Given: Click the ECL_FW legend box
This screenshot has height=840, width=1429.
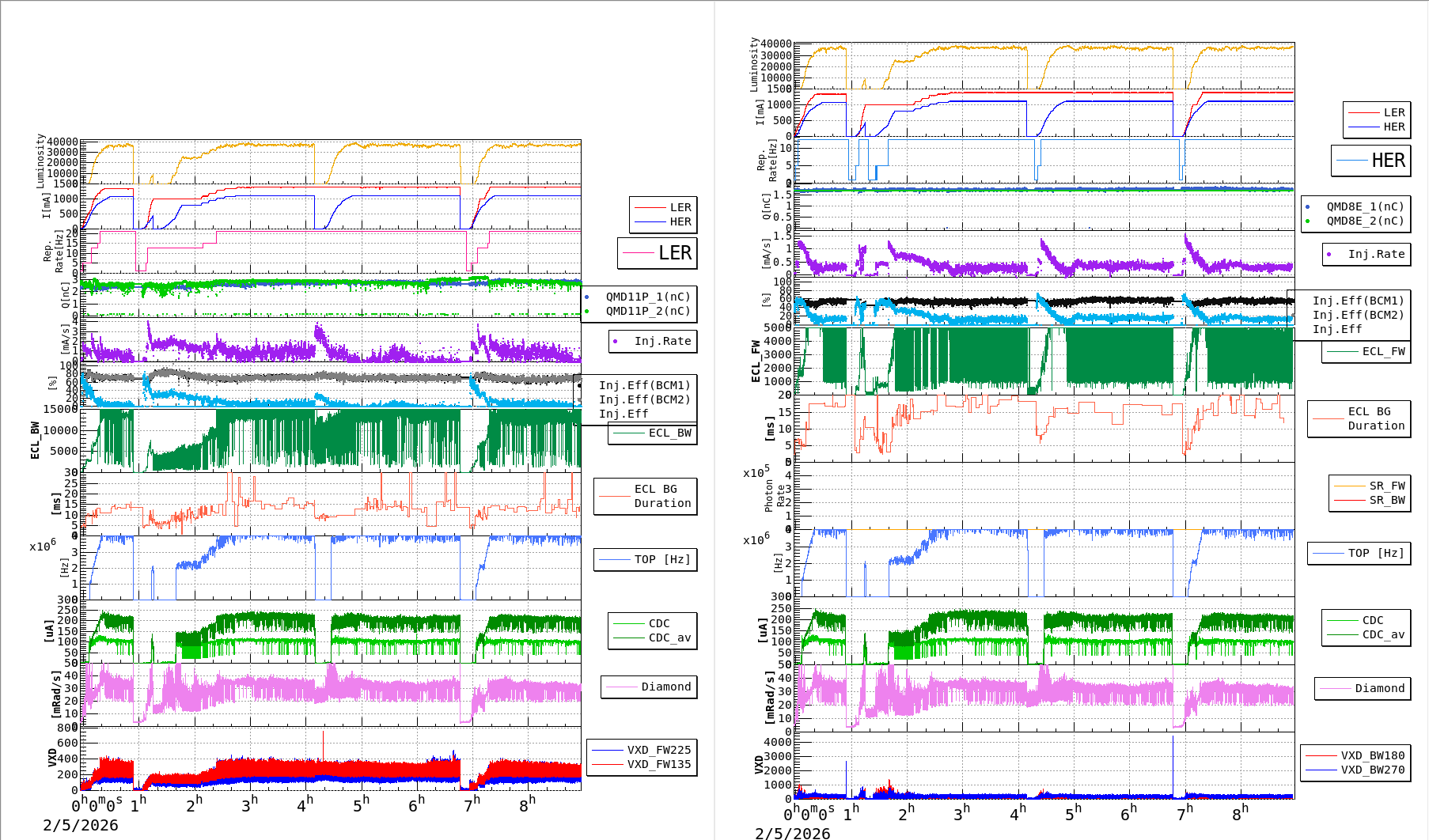Looking at the screenshot, I should [1366, 352].
